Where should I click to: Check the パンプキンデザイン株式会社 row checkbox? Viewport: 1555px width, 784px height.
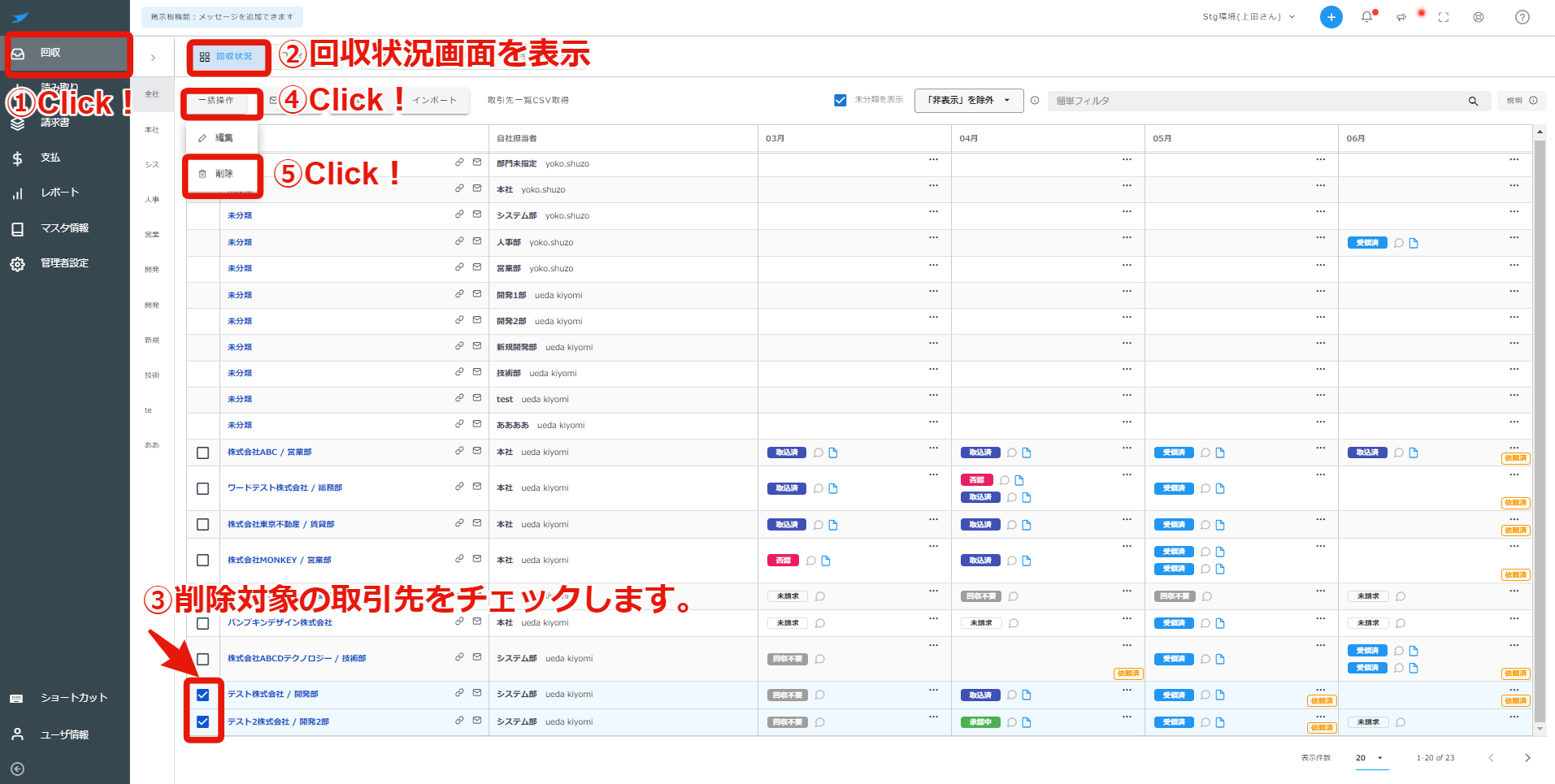203,623
